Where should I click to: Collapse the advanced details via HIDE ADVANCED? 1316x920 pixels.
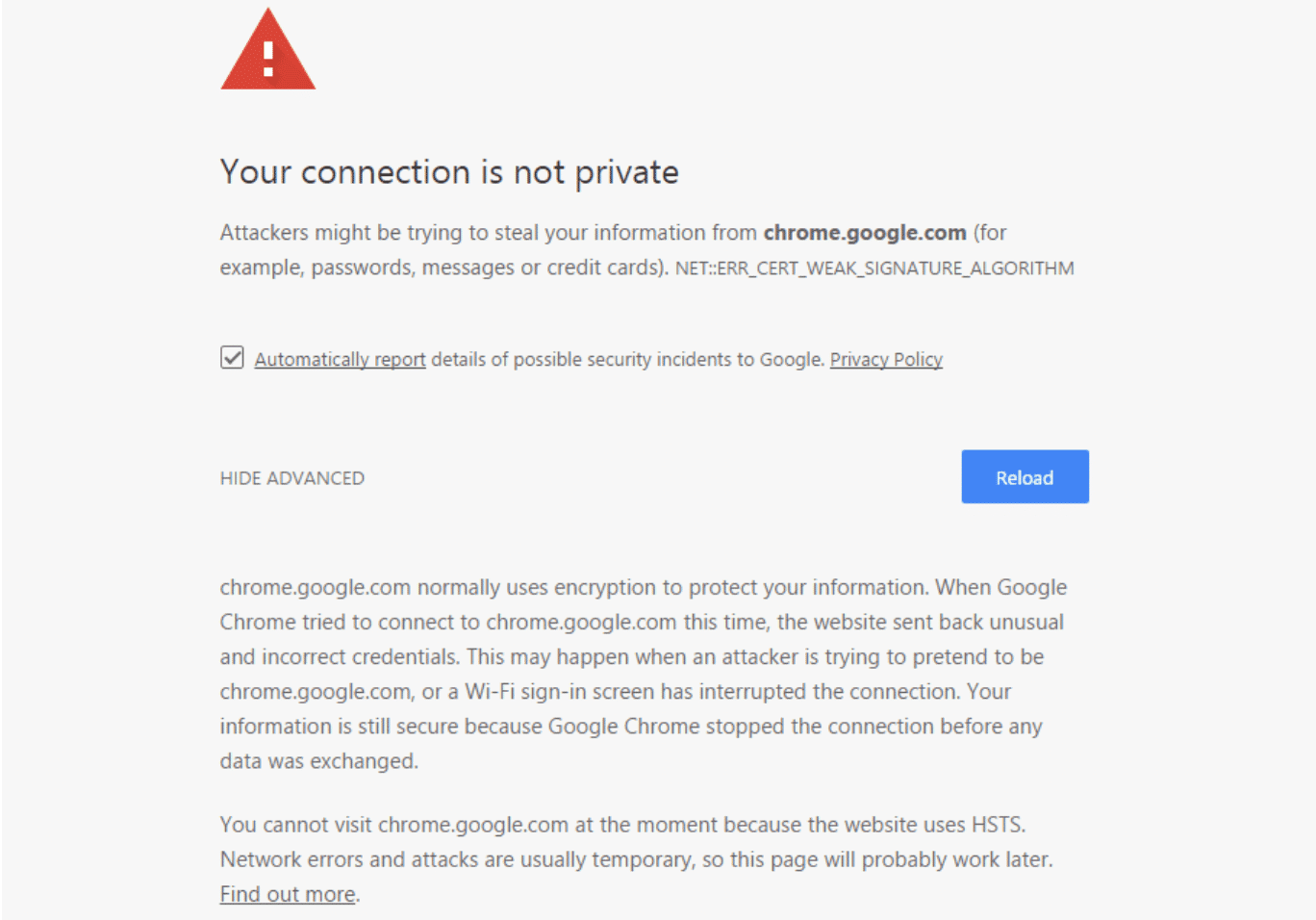tap(291, 477)
